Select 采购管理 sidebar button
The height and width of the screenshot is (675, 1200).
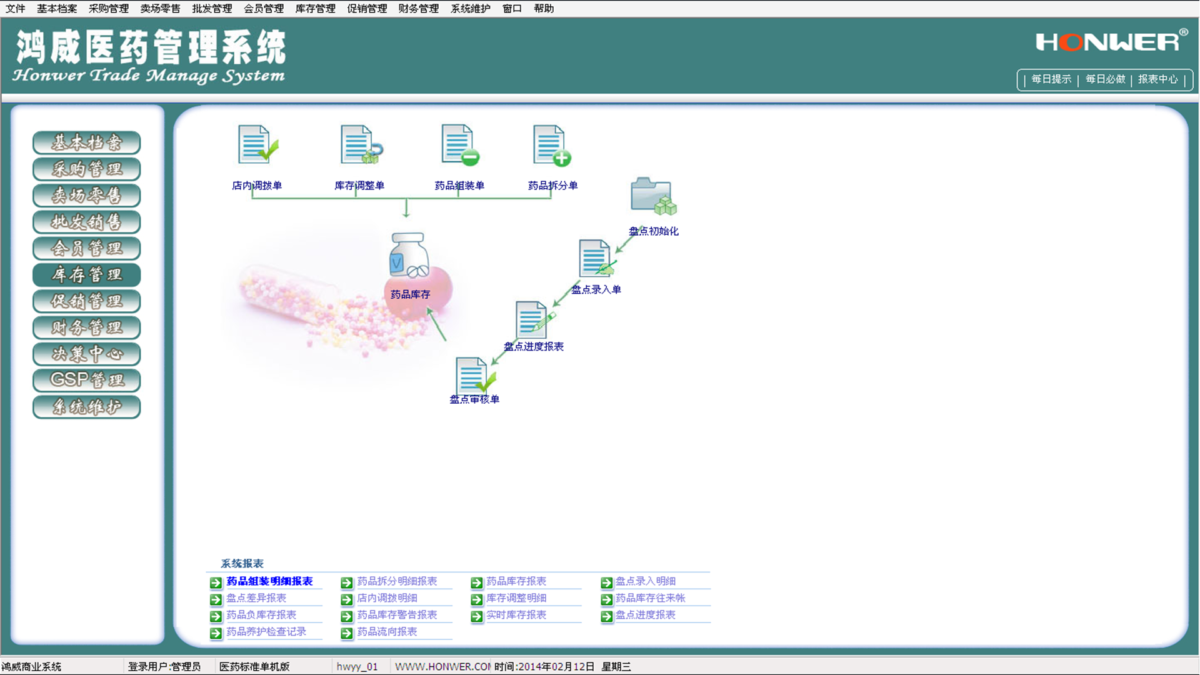87,169
